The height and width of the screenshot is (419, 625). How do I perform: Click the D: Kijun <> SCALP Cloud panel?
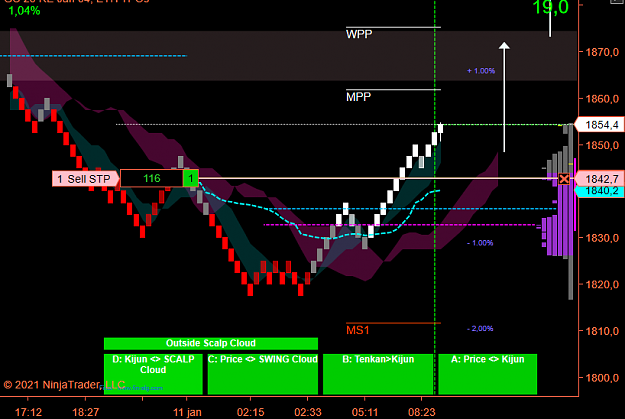153,374
